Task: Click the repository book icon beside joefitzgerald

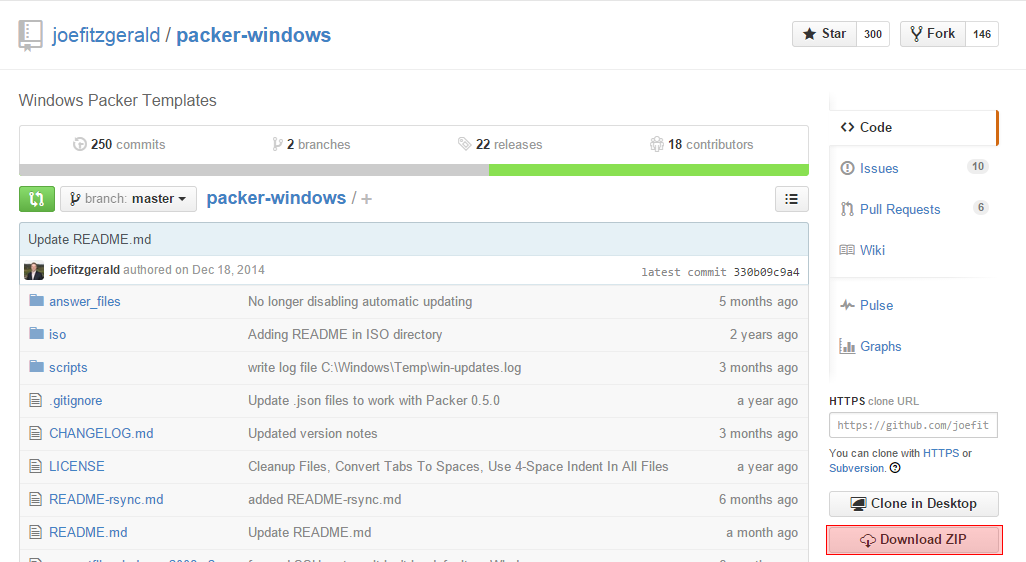Action: pyautogui.click(x=30, y=35)
